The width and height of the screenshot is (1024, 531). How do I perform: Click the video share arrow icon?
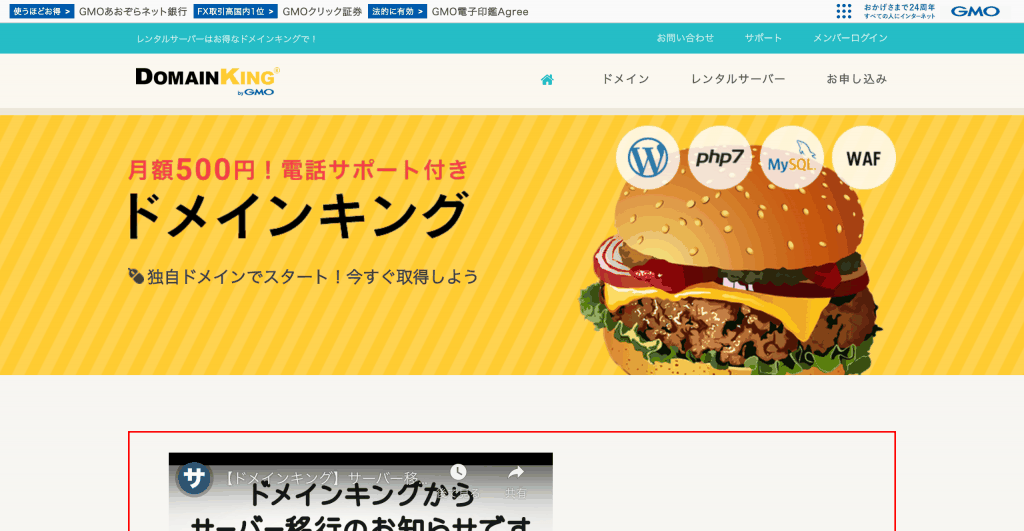tap(516, 472)
